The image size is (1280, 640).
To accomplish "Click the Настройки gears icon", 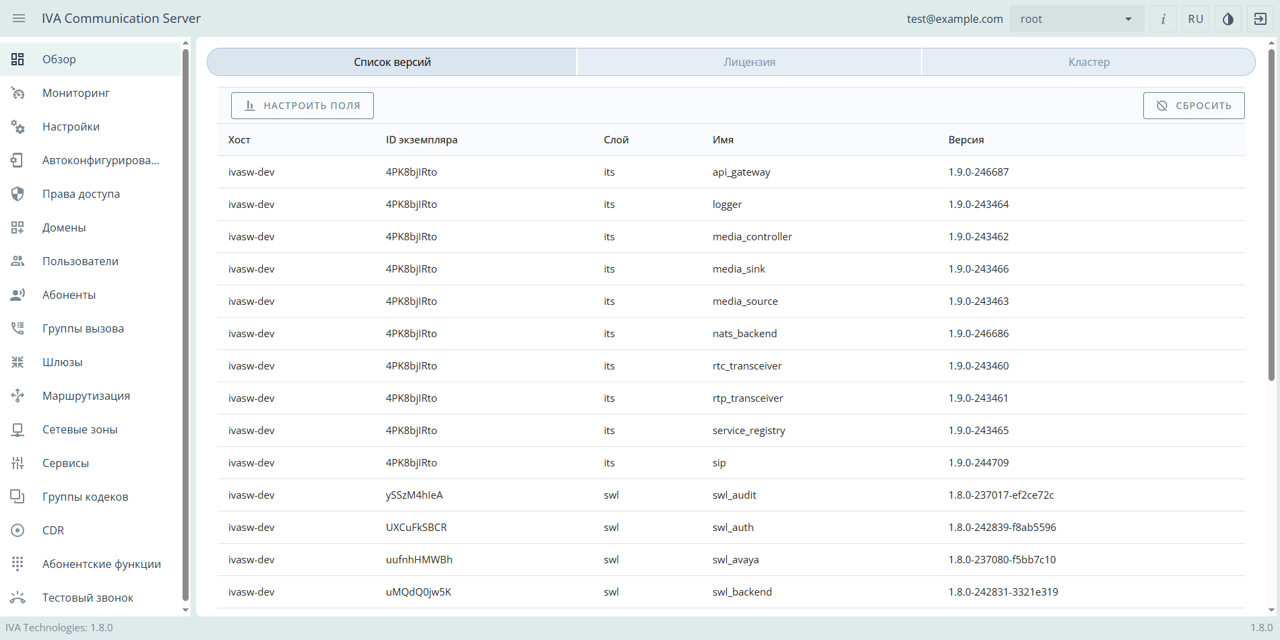I will click(x=17, y=127).
